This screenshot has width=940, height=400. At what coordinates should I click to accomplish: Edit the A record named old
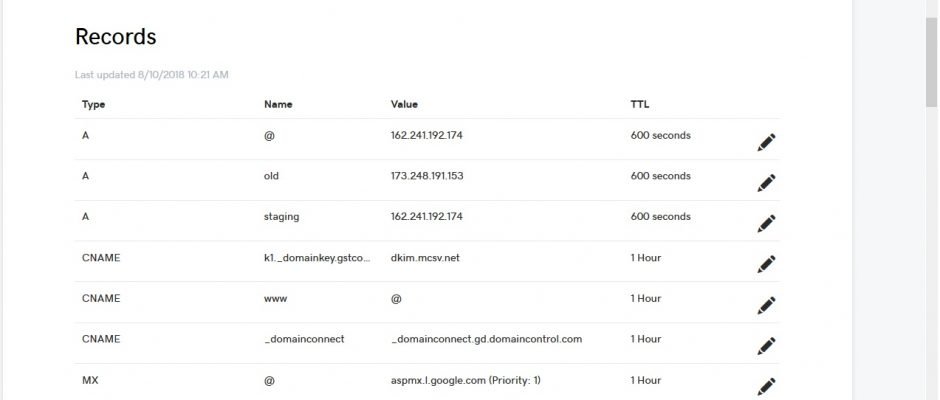(766, 183)
